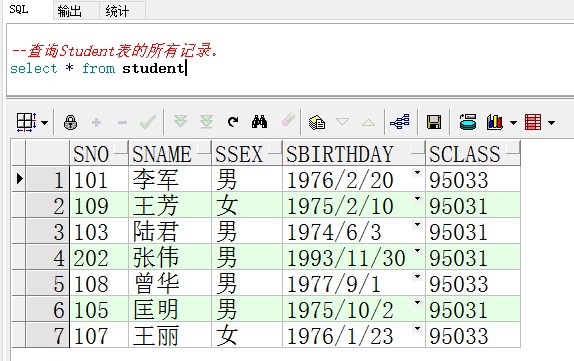Open the grid layout dropdown arrow
The image size is (574, 361).
tap(44, 123)
